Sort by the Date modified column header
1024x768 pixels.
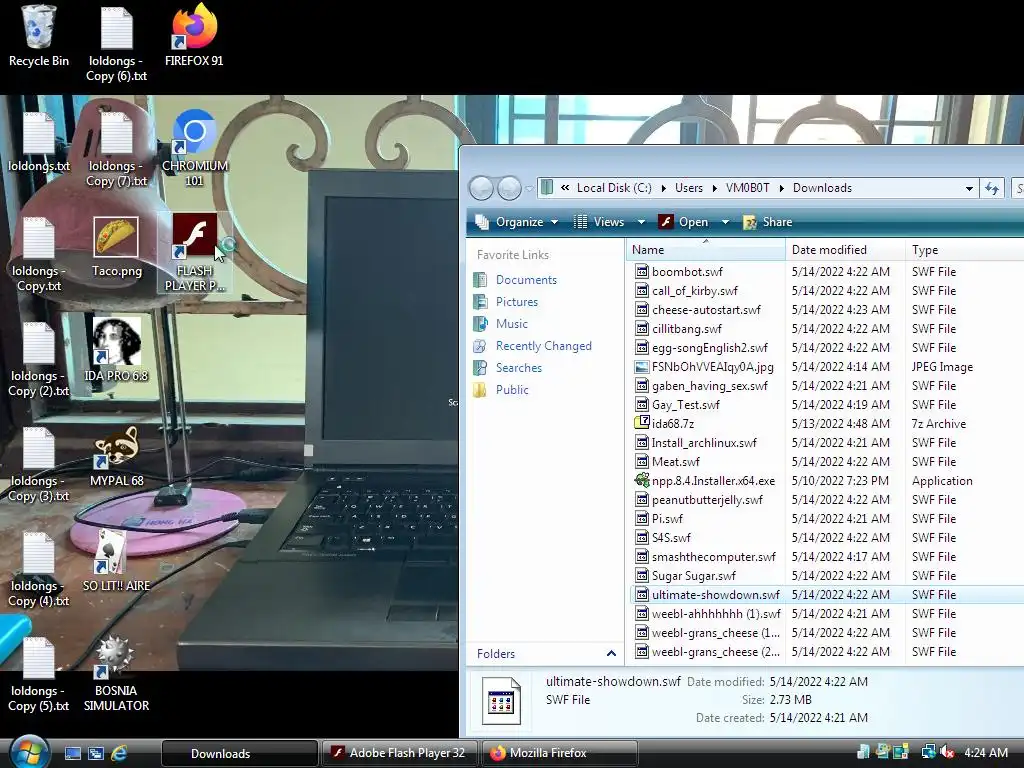[845, 249]
